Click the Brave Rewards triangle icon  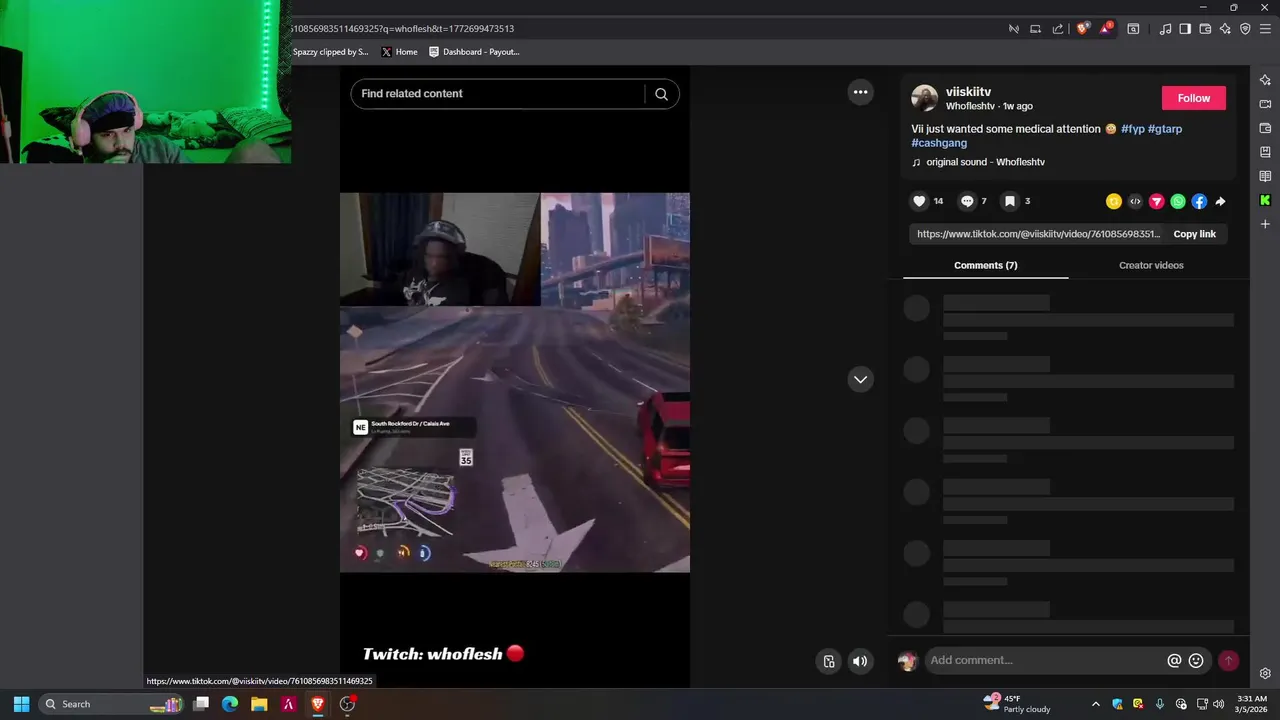tap(1105, 29)
